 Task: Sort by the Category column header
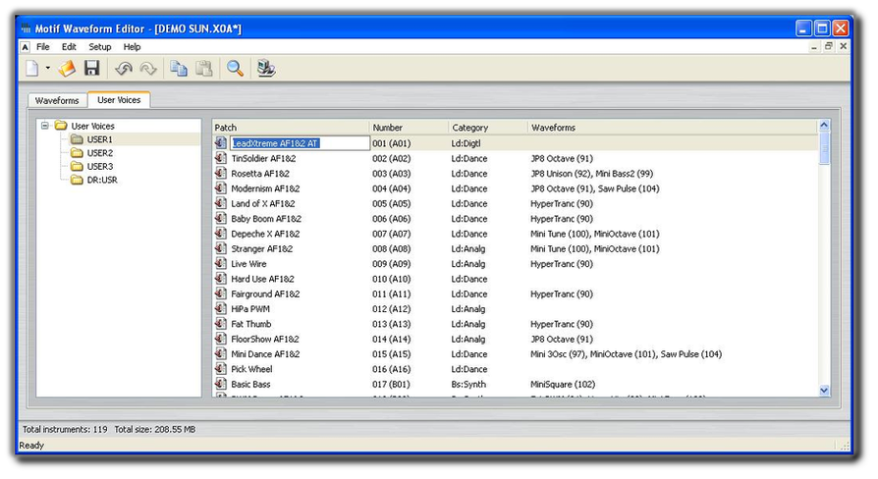tap(488, 128)
